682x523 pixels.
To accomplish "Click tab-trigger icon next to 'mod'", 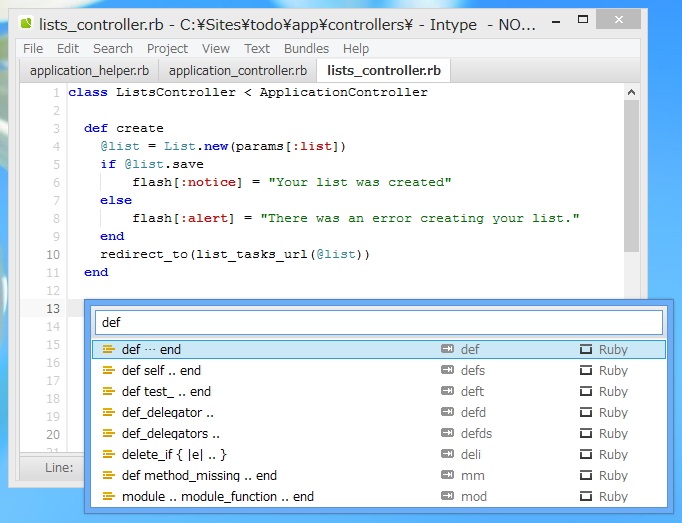I will 447,496.
